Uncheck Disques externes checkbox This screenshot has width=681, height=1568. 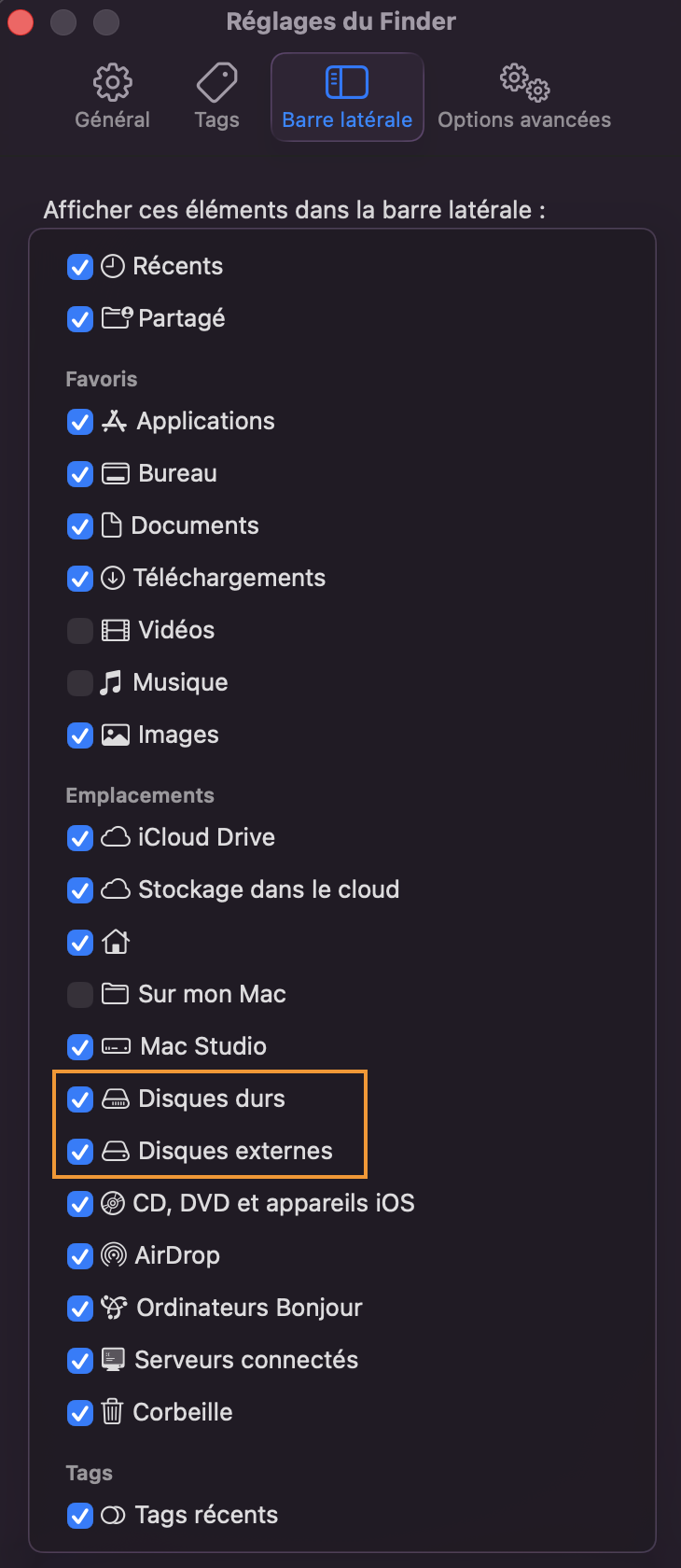point(80,1152)
